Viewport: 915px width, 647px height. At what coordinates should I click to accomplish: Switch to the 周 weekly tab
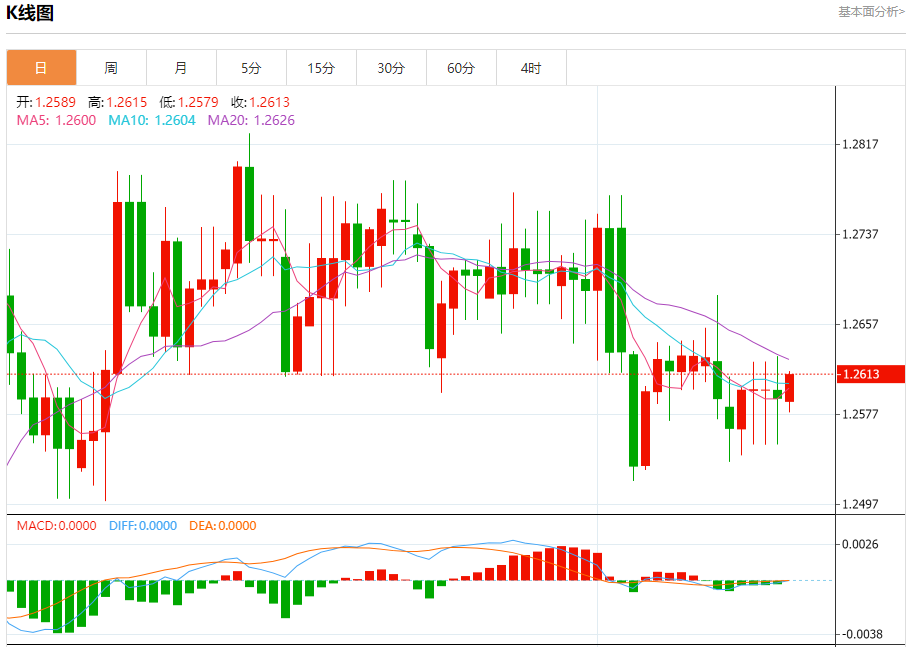click(111, 68)
